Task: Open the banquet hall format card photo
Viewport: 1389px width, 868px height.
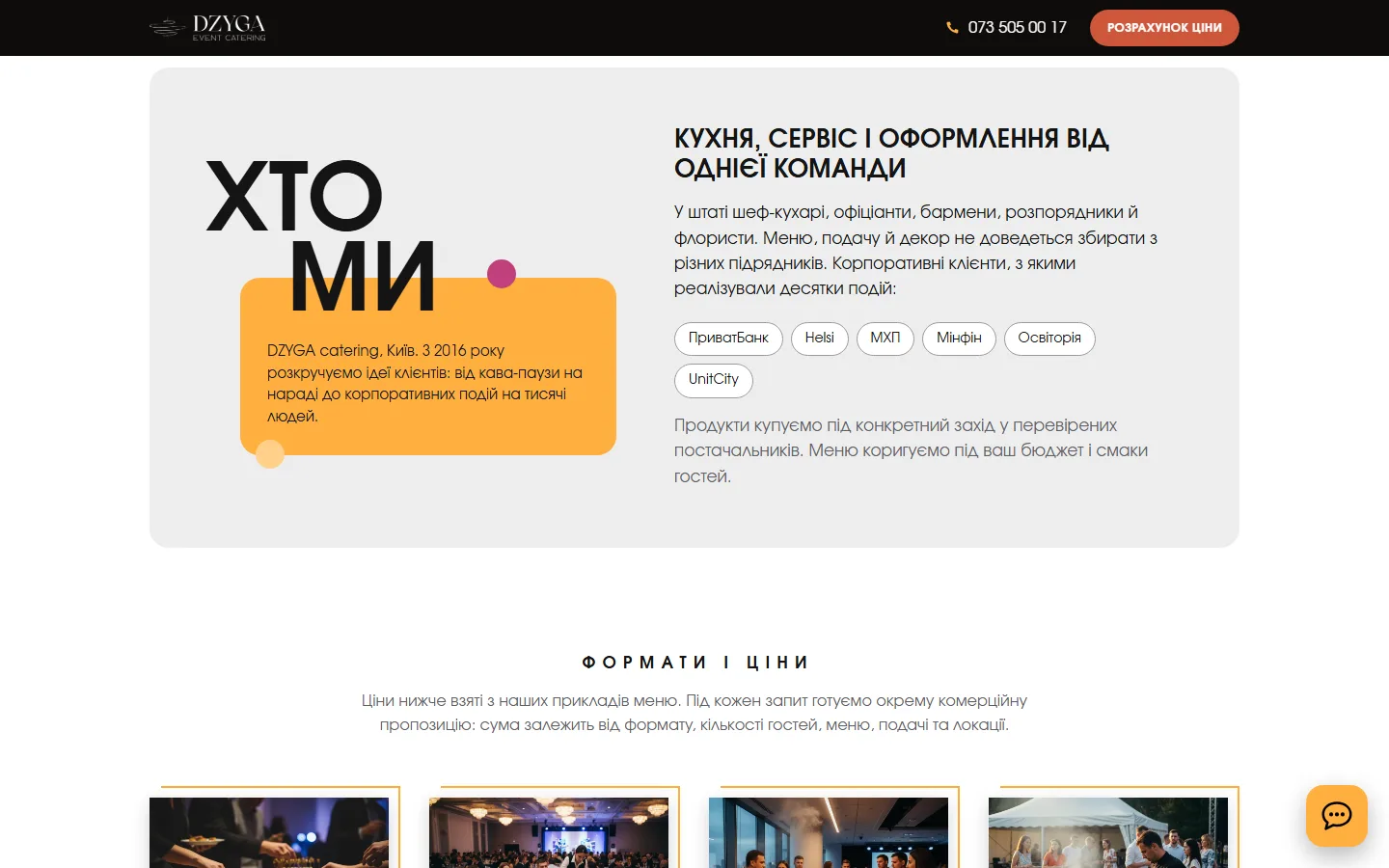Action: [x=549, y=832]
